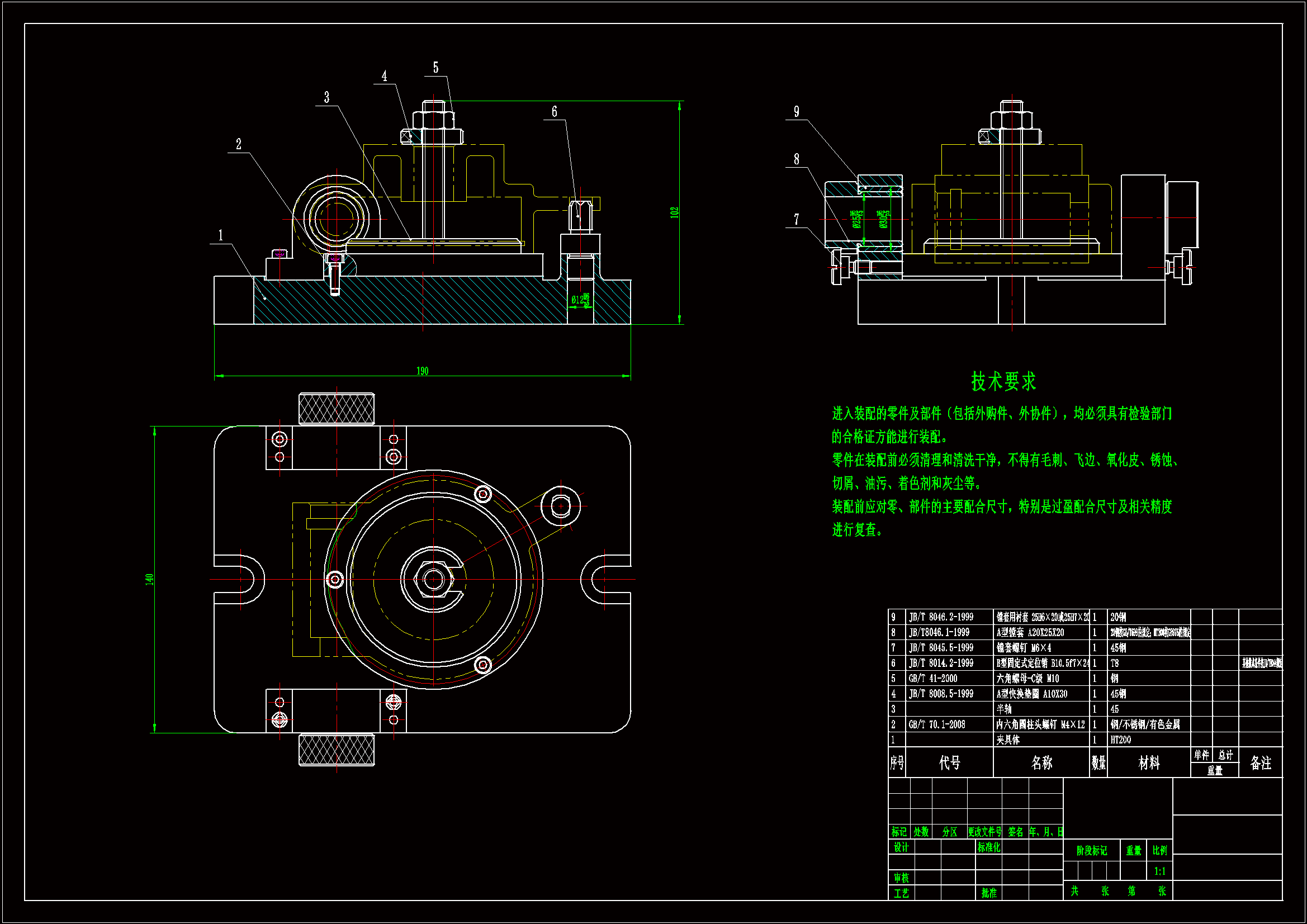Click the bottom knurled knob in plan view

point(337,749)
